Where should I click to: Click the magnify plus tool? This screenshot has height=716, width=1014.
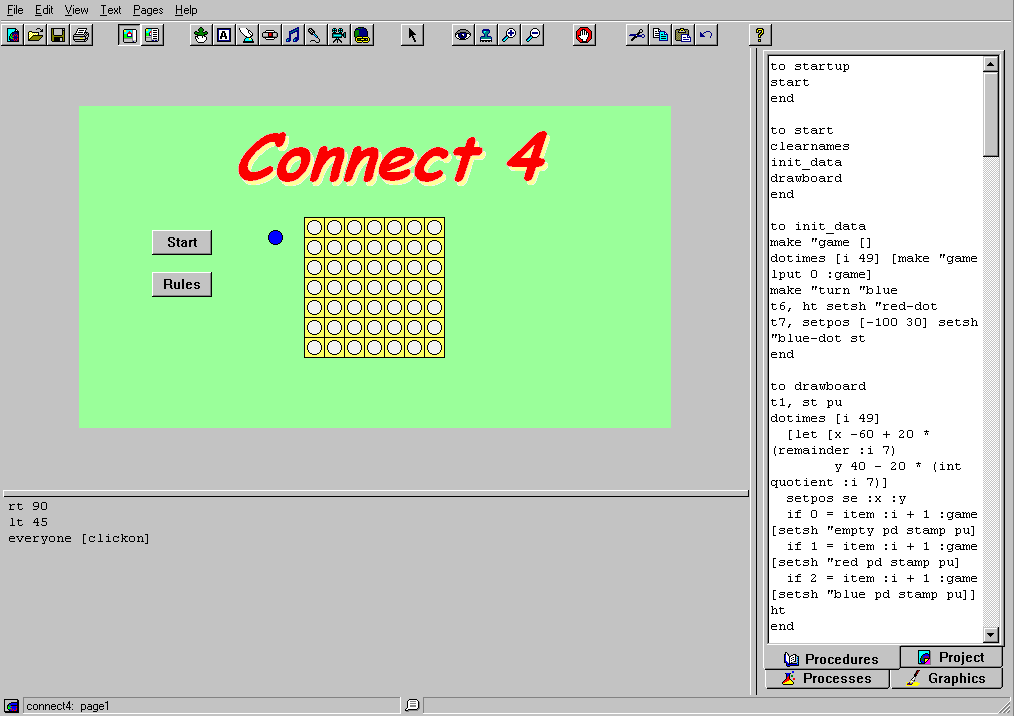509,35
